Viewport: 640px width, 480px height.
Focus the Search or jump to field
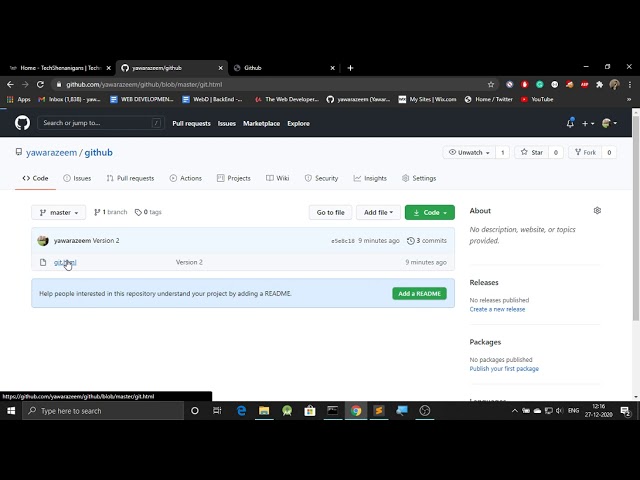[x=101, y=123]
